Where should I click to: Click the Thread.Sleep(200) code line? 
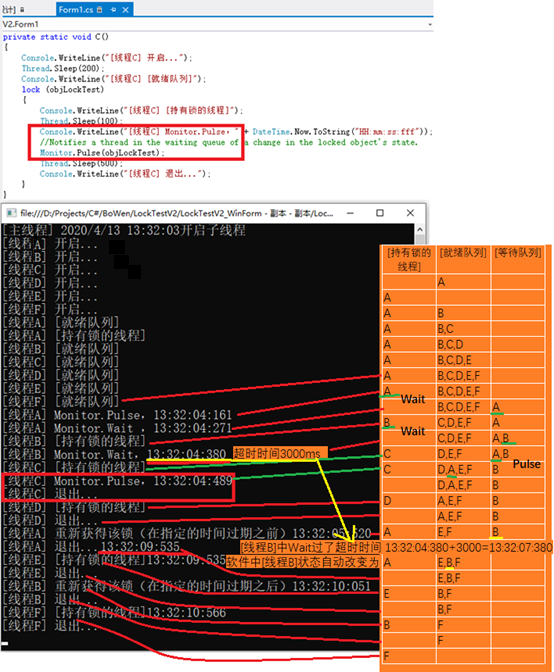pos(63,69)
